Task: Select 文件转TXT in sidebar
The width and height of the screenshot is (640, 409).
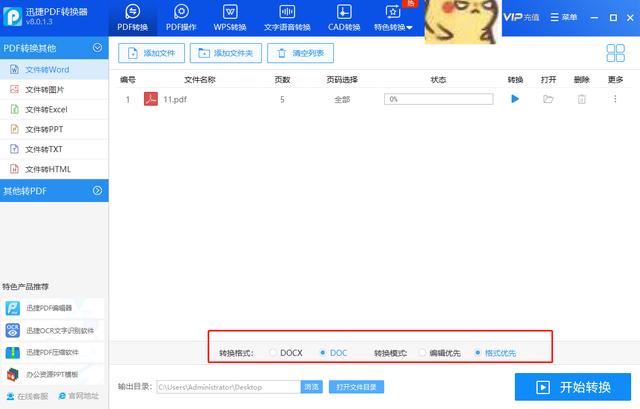Action: pos(54,149)
